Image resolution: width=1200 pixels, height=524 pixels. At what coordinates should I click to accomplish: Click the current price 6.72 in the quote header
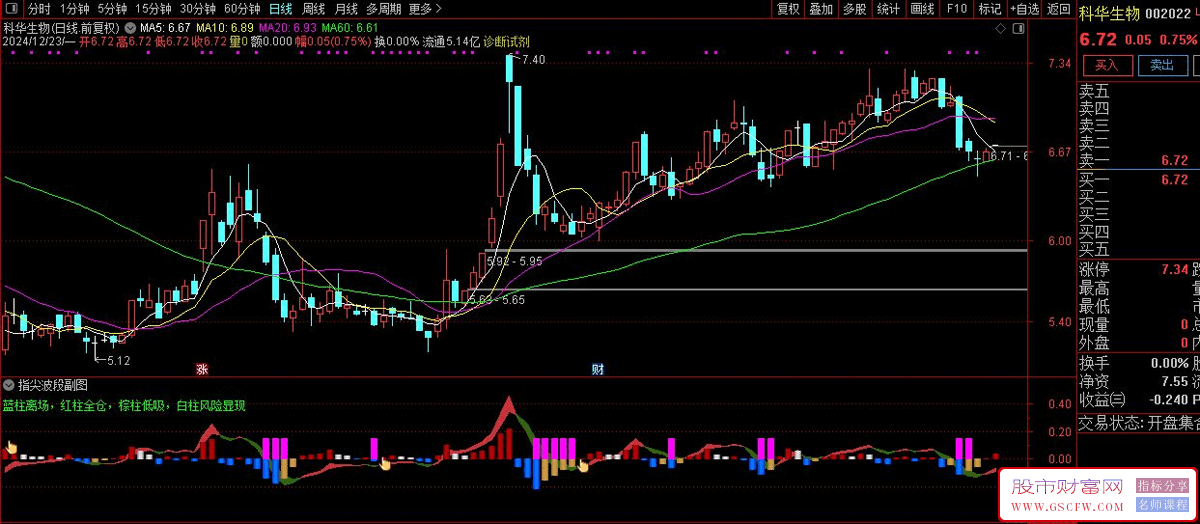pos(1098,39)
